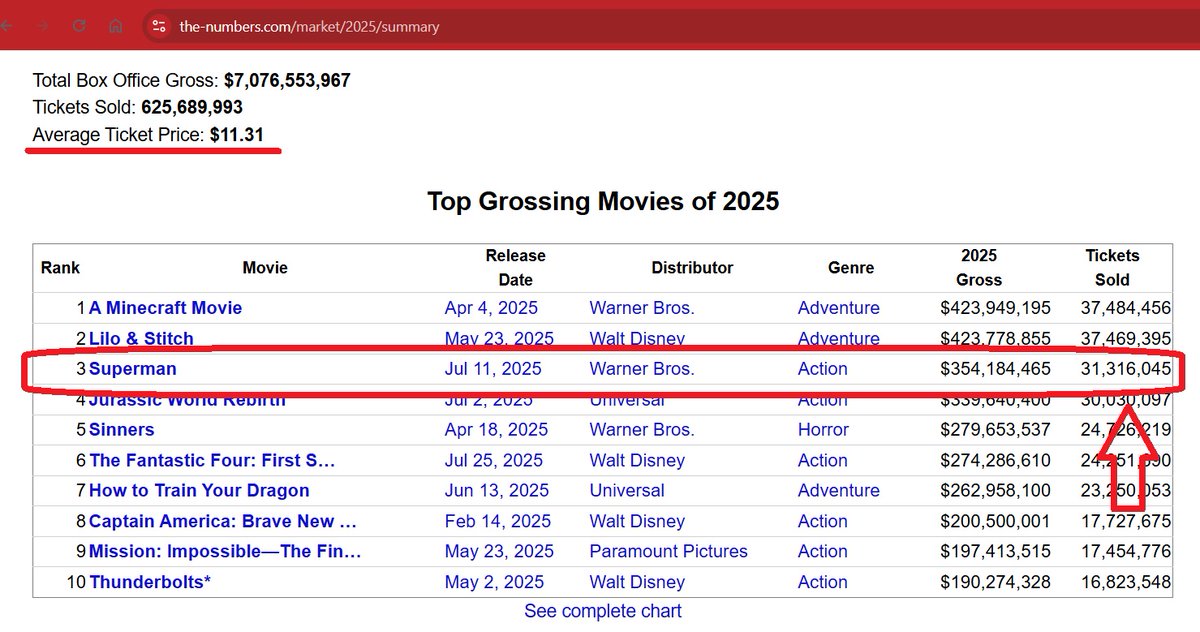Click Average Ticket Price value $11.31
1200x632 pixels.
tap(237, 134)
